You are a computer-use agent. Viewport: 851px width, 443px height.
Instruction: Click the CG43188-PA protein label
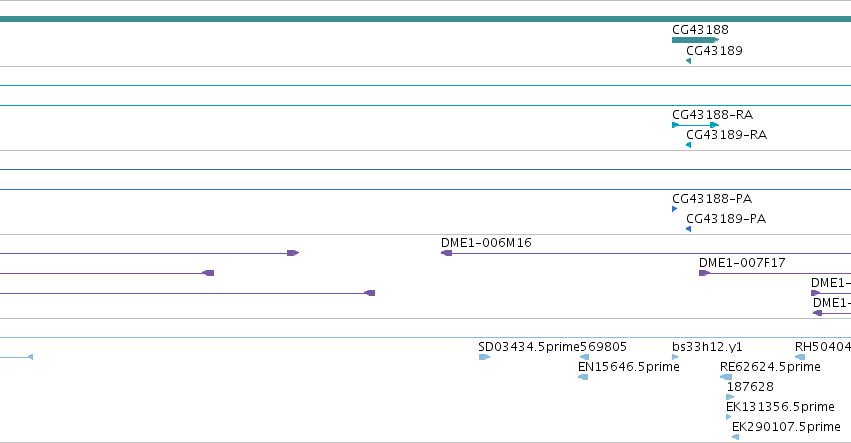pos(712,199)
